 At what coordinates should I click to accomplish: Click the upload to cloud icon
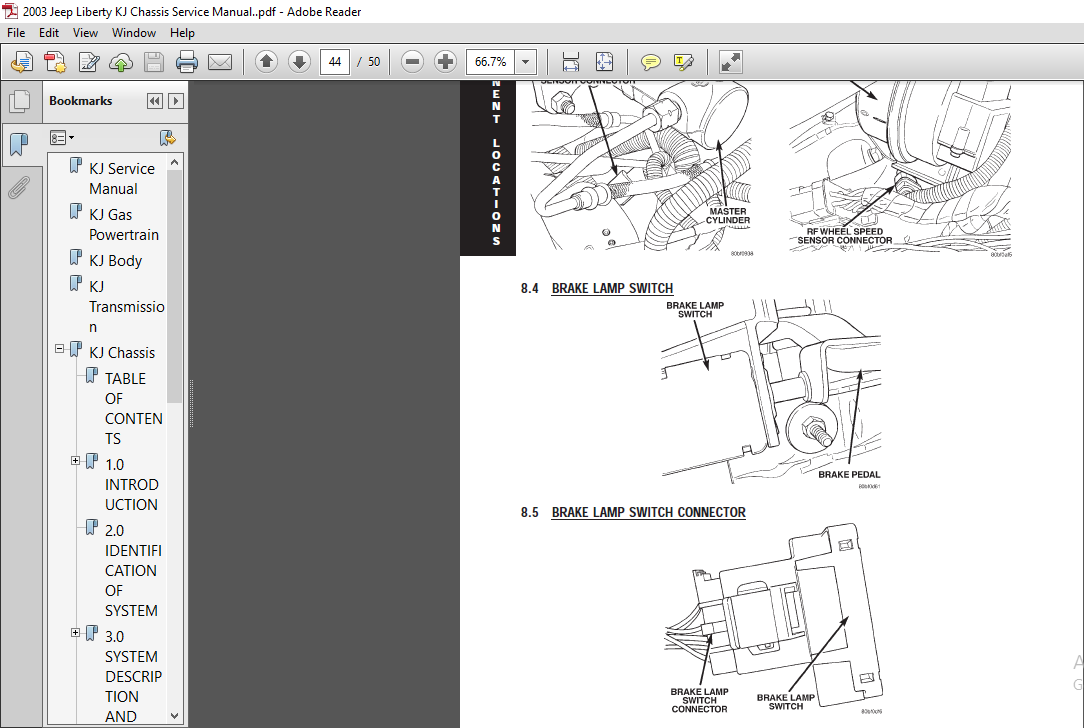(121, 62)
